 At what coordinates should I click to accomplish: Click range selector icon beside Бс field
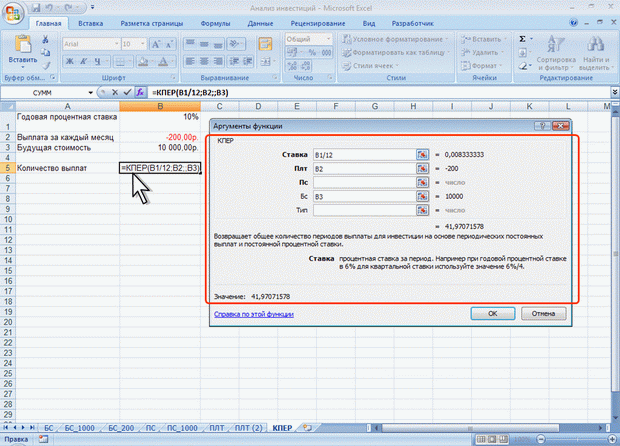[x=423, y=198]
